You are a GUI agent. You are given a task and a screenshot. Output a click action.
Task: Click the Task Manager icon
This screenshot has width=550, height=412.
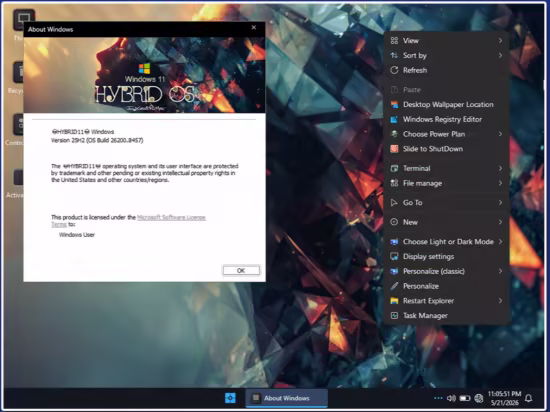(x=394, y=316)
